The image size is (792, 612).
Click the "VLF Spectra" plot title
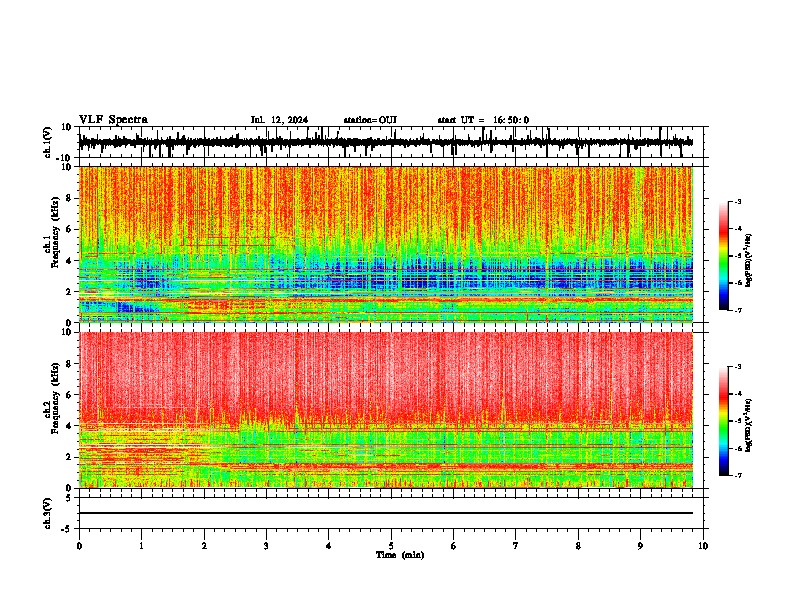(x=114, y=120)
